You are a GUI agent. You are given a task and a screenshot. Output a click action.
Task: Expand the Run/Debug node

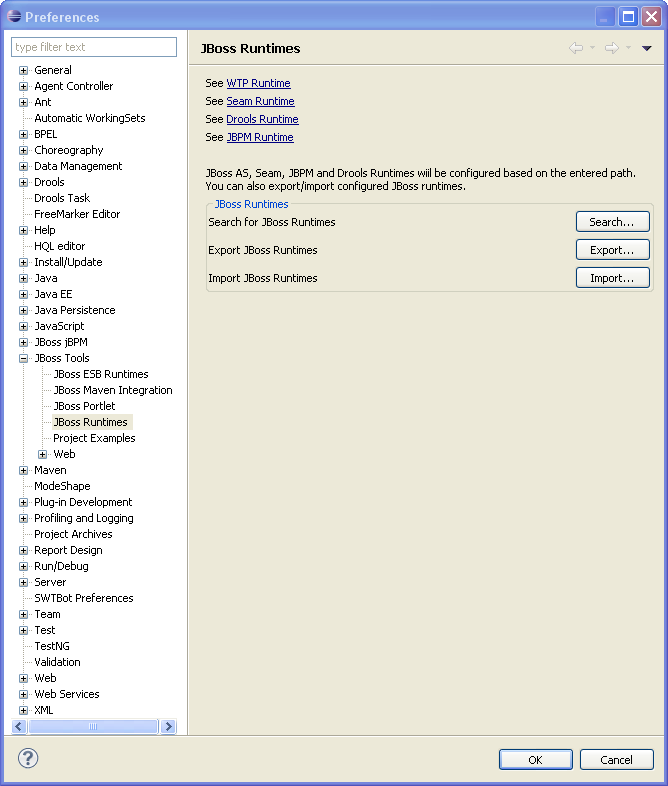23,566
